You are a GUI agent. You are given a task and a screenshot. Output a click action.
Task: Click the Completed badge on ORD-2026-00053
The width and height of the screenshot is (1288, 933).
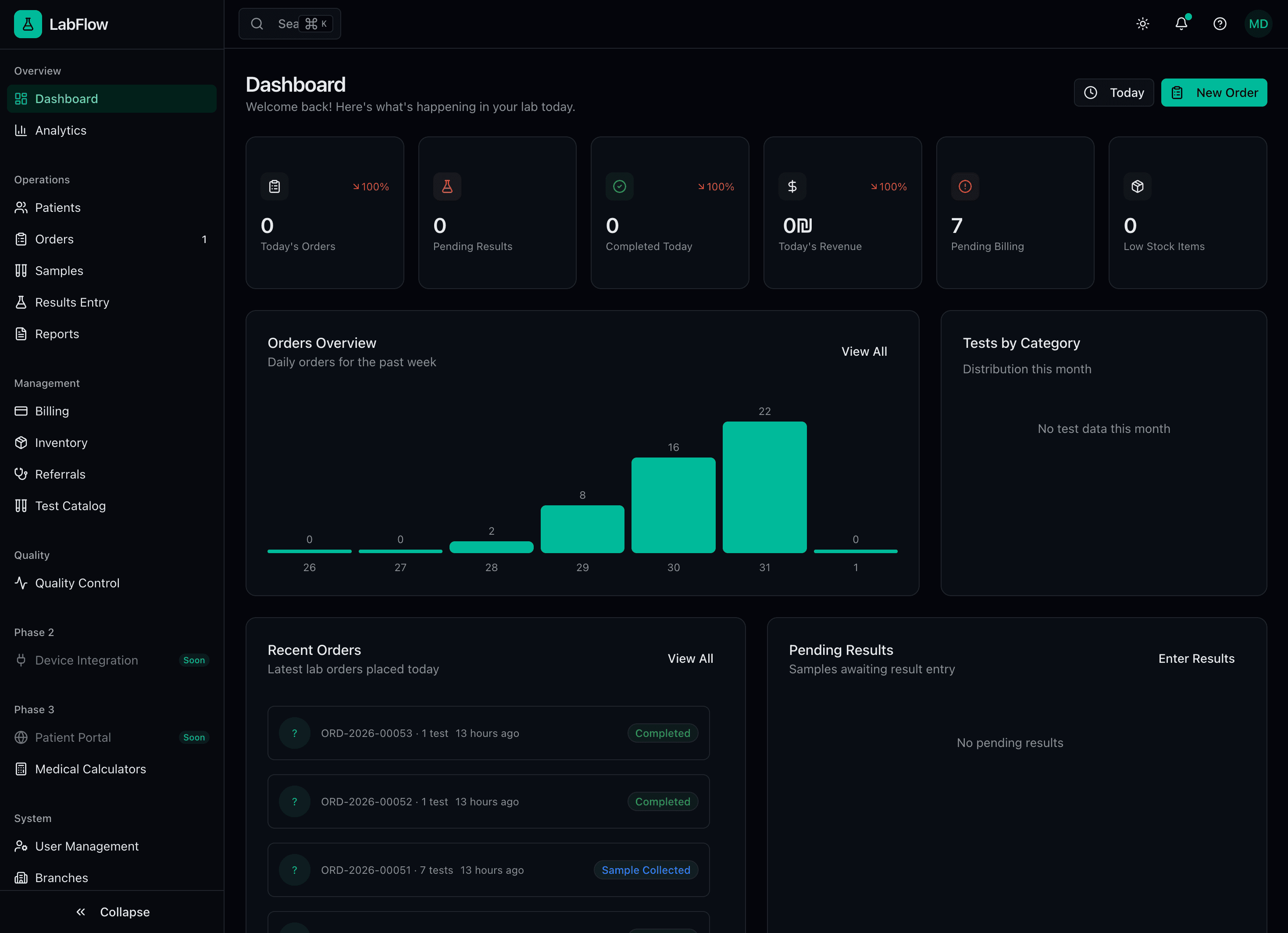(x=662, y=733)
